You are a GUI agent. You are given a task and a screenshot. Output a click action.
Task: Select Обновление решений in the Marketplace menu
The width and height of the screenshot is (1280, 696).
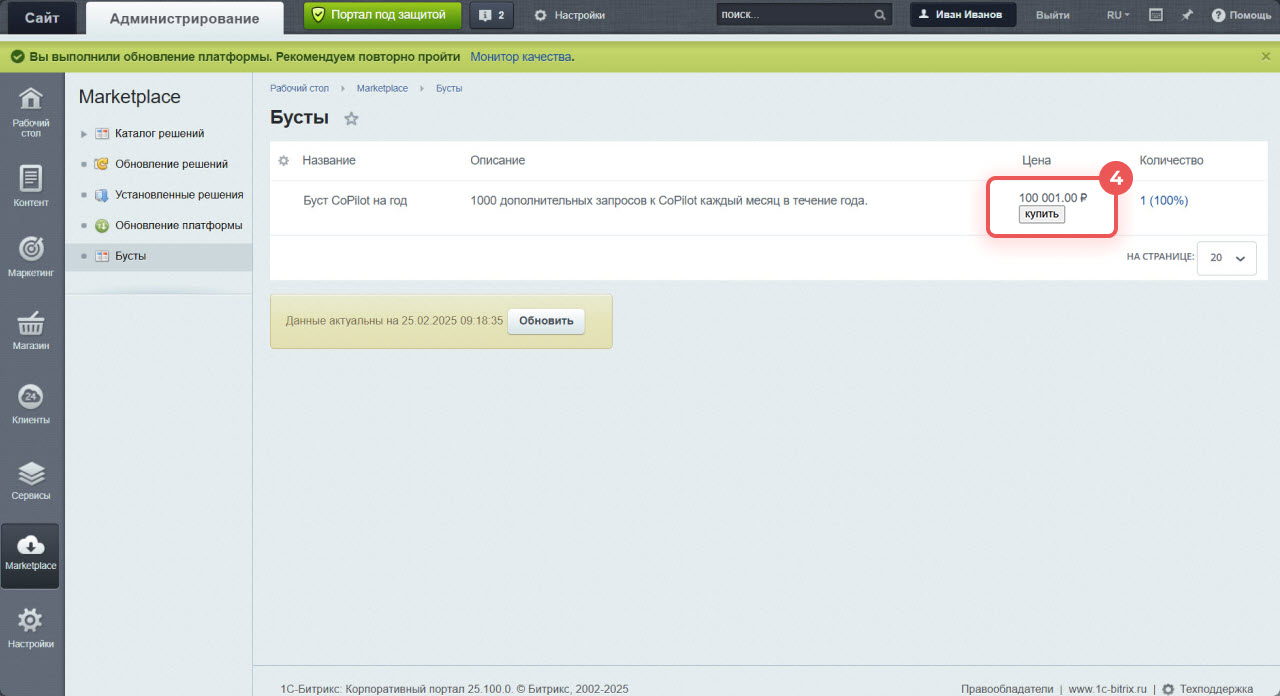(171, 164)
